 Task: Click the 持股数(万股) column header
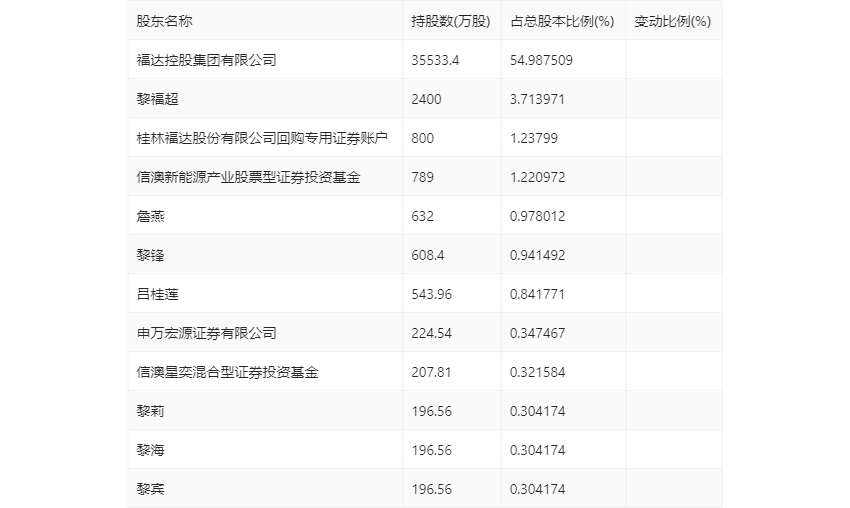click(x=450, y=21)
